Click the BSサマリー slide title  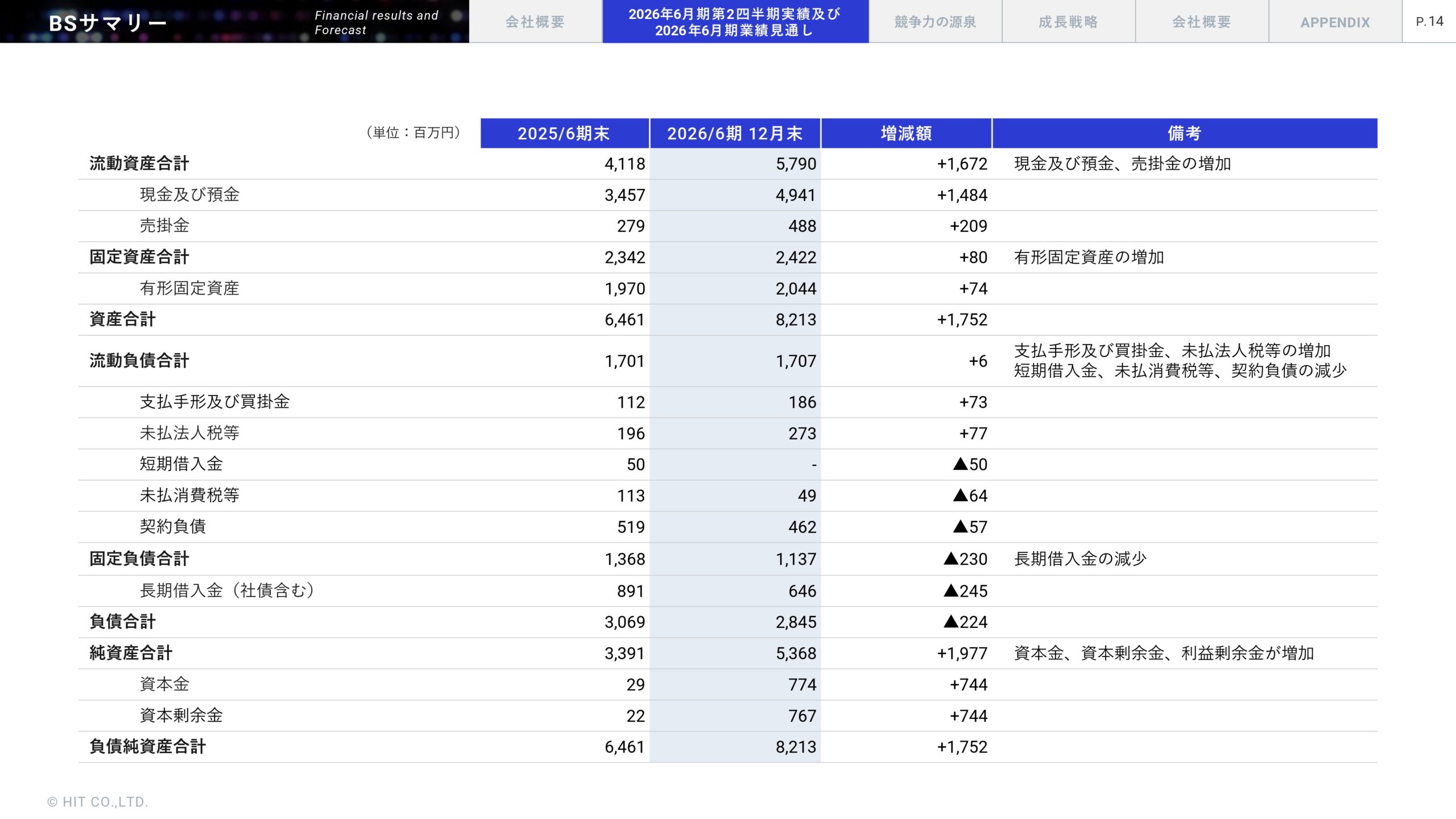(106, 22)
